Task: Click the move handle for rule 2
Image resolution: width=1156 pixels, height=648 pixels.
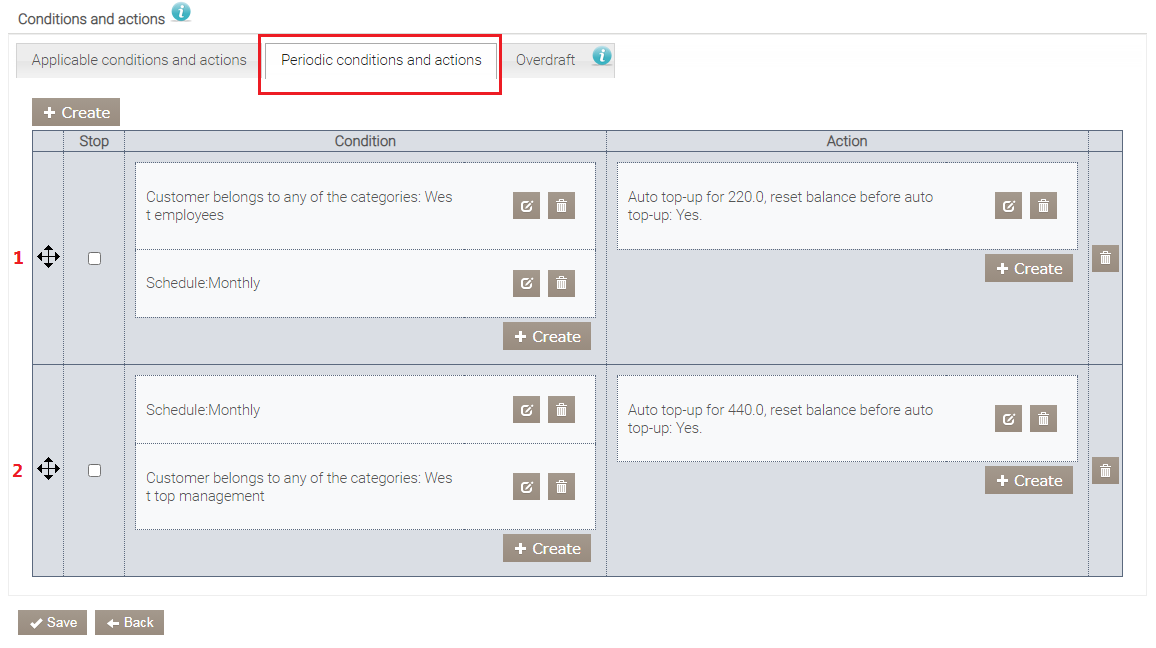Action: point(48,469)
